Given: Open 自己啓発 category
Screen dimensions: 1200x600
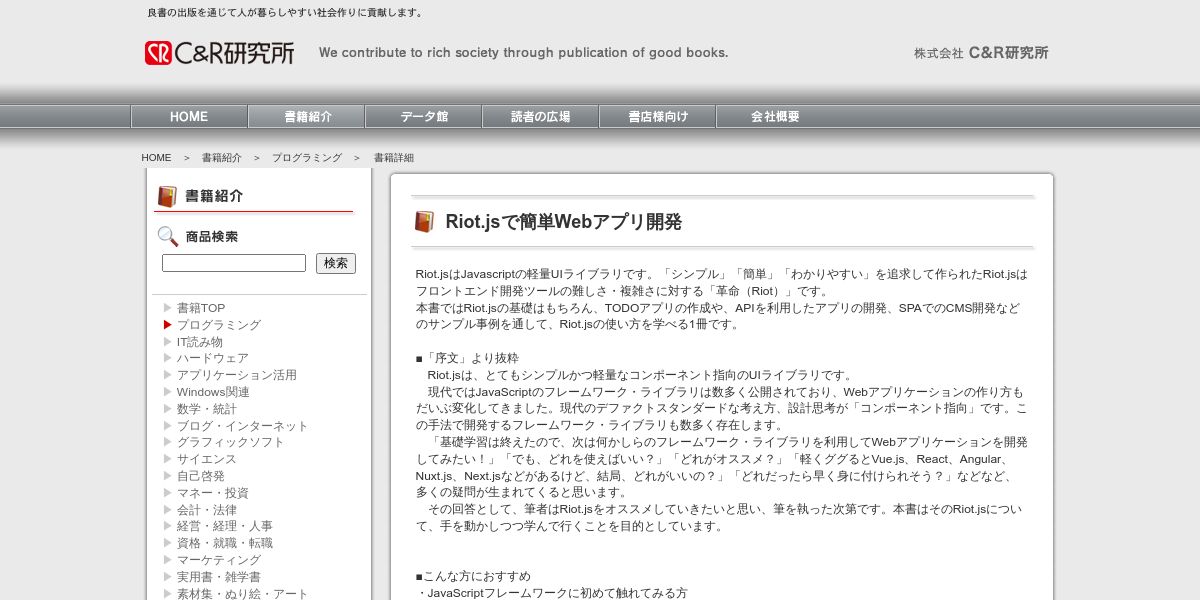Looking at the screenshot, I should pyautogui.click(x=201, y=476).
